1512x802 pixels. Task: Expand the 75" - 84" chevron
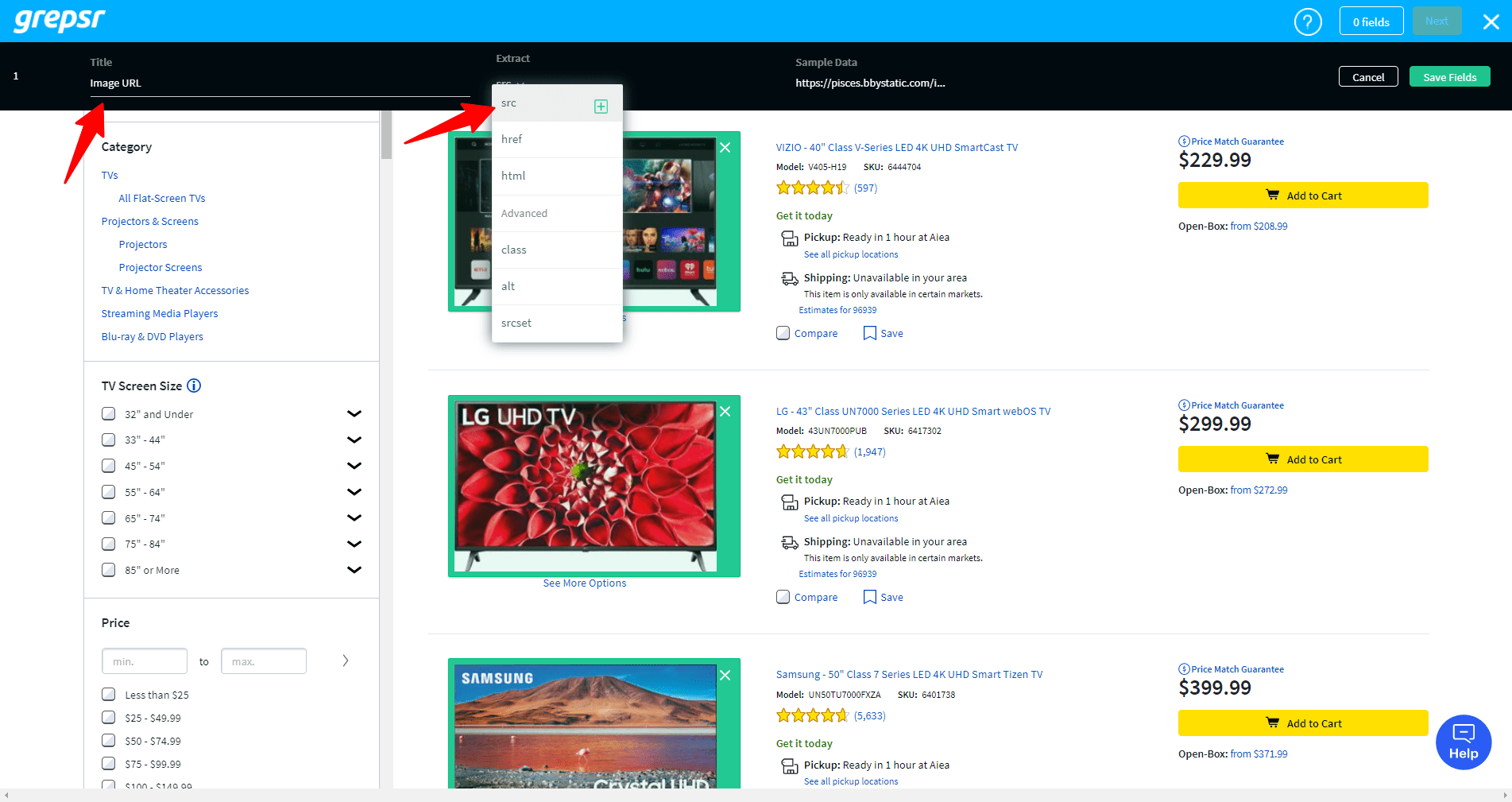(x=354, y=544)
